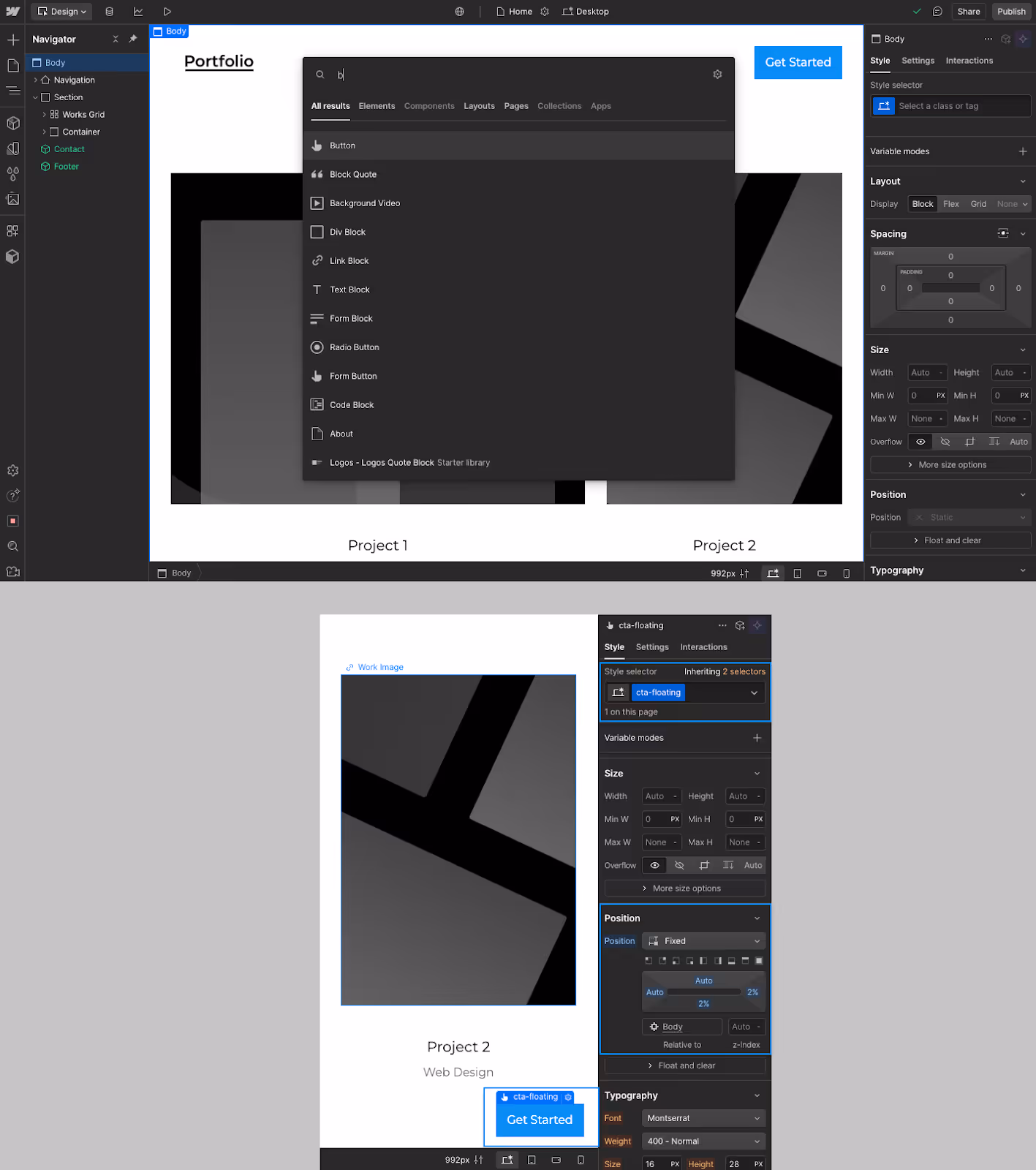Screen dimensions: 1036x1170
Task: Expand the Navigation item in Navigator
Action: 35,80
